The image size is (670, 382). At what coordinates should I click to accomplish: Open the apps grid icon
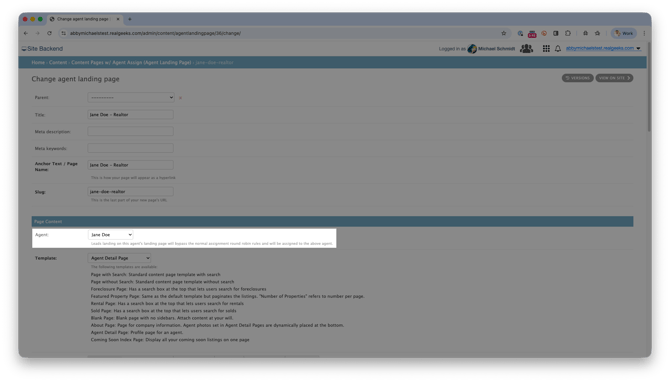click(546, 49)
